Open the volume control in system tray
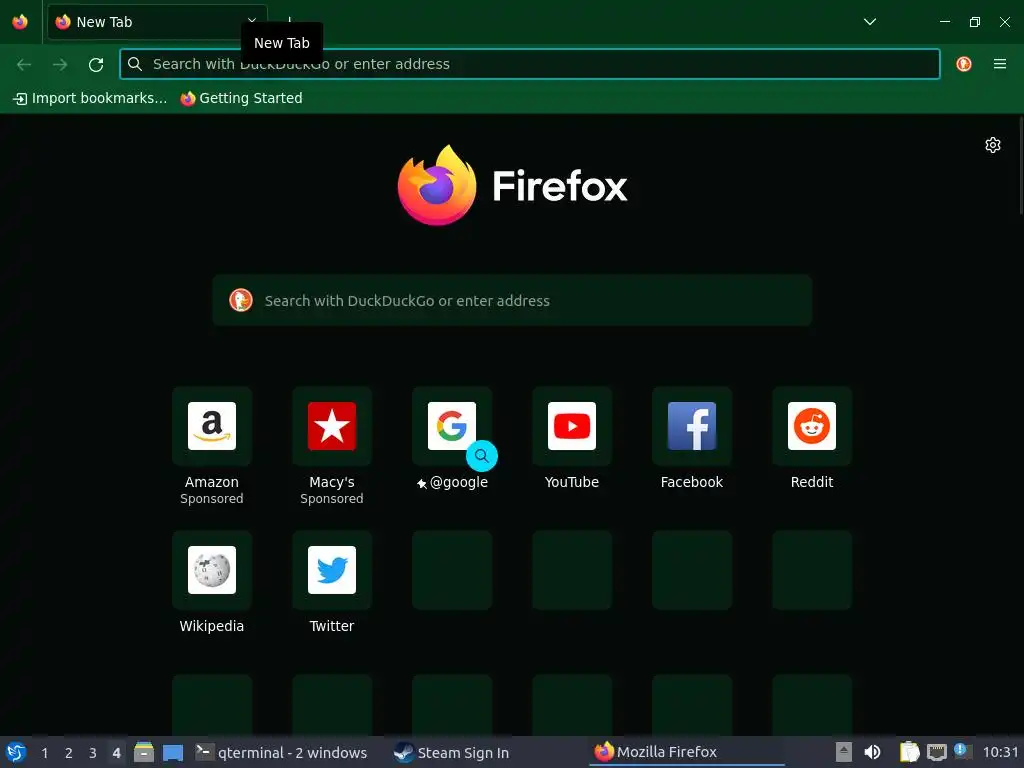This screenshot has width=1024, height=768. [x=872, y=752]
